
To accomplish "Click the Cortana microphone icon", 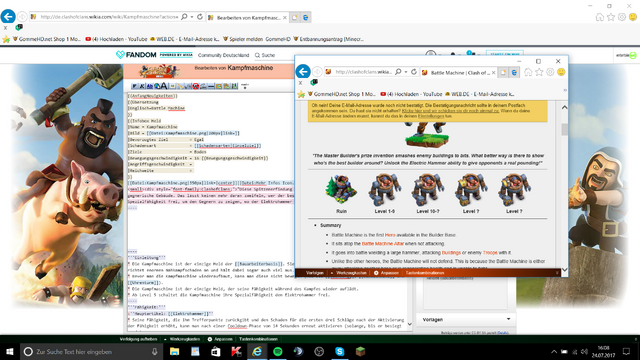I will coord(155,351).
